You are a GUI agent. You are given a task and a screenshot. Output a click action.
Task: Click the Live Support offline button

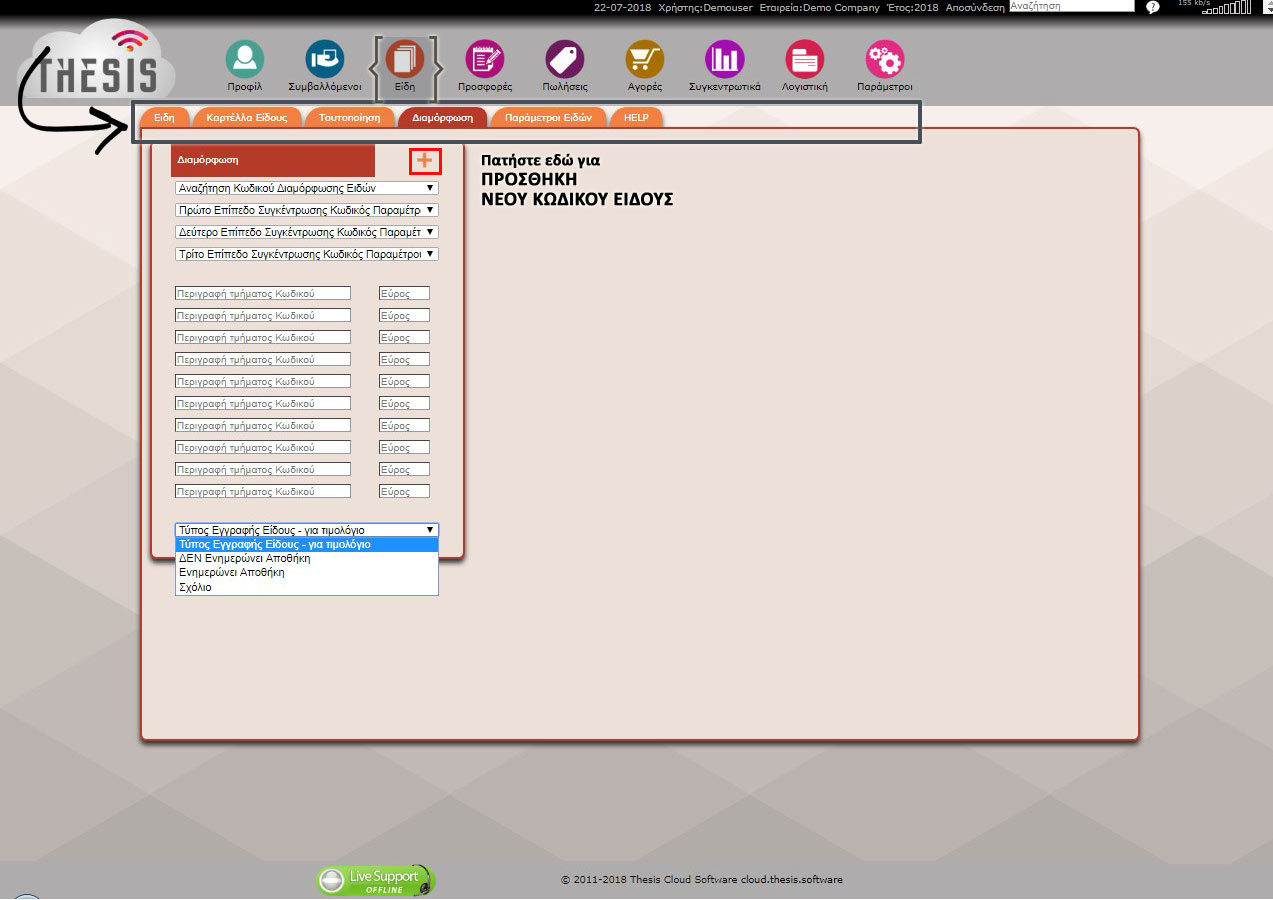[x=376, y=881]
